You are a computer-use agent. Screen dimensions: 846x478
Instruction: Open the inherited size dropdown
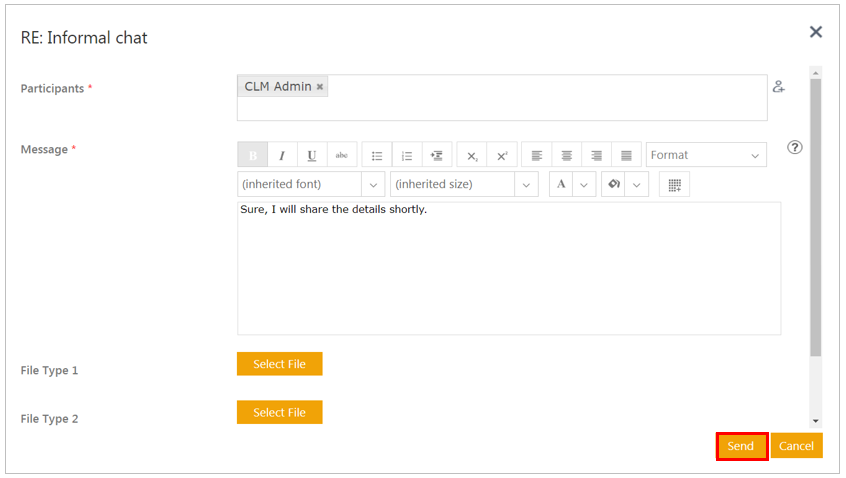464,185
